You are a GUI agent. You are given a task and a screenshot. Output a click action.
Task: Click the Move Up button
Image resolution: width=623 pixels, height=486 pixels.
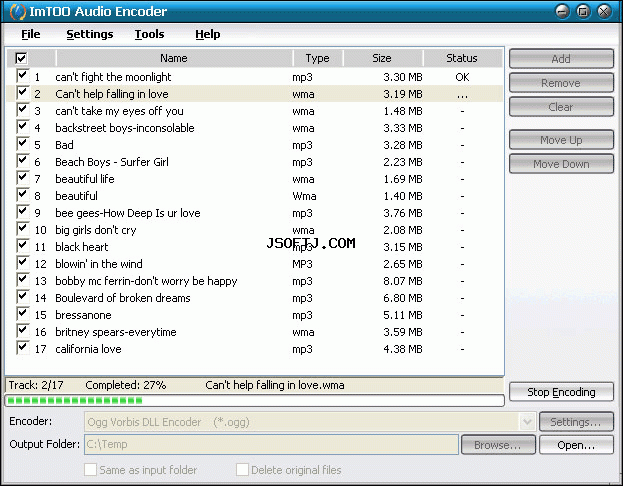coord(561,140)
